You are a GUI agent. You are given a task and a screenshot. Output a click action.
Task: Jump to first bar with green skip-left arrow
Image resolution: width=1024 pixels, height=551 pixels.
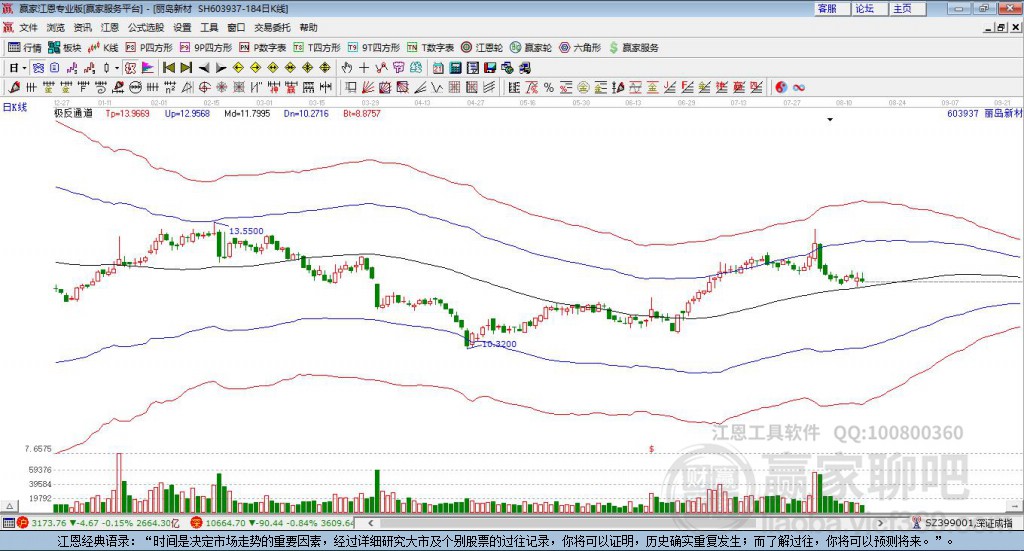168,68
